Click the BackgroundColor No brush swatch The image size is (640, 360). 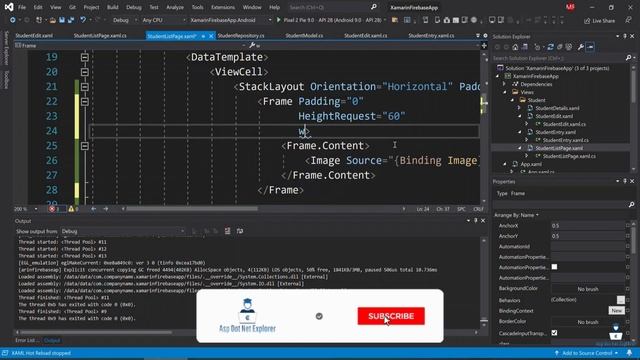[588, 289]
